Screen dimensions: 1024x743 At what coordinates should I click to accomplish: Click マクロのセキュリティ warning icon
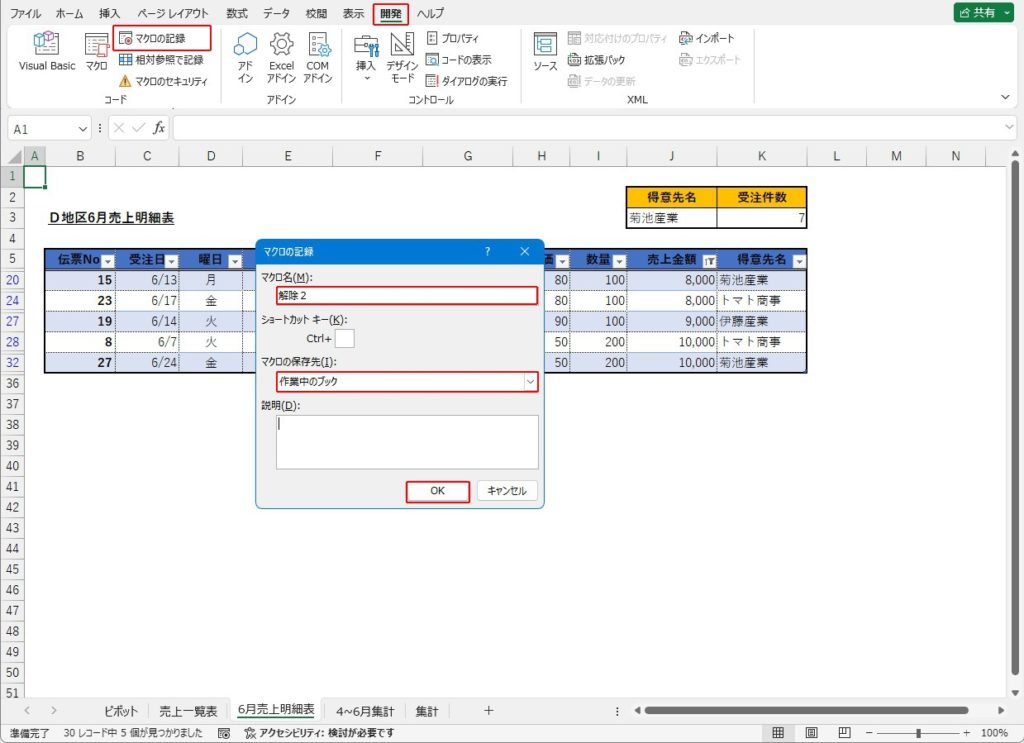pyautogui.click(x=125, y=81)
